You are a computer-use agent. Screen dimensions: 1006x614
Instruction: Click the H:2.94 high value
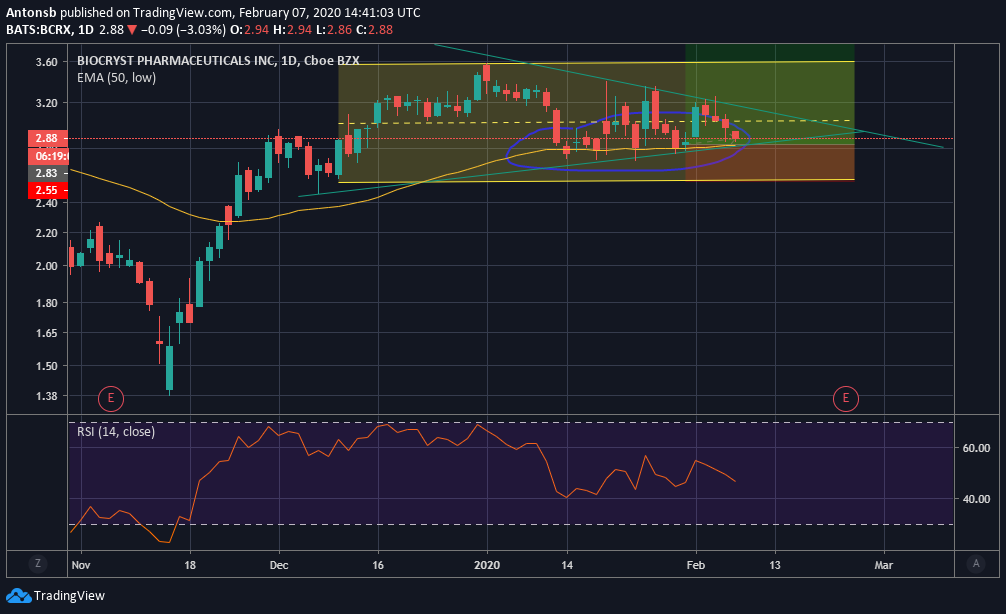click(292, 30)
